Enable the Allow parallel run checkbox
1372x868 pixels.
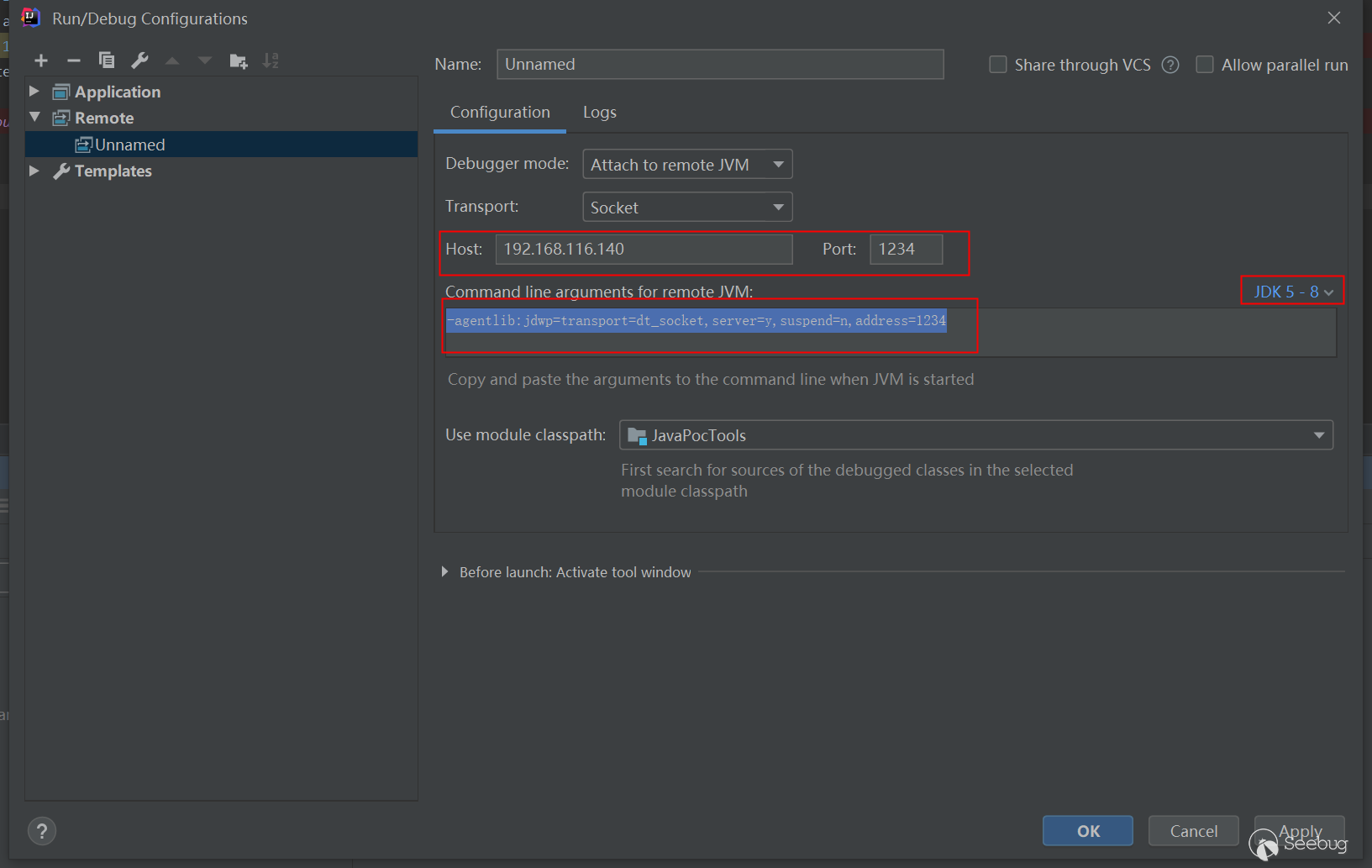pos(1205,65)
